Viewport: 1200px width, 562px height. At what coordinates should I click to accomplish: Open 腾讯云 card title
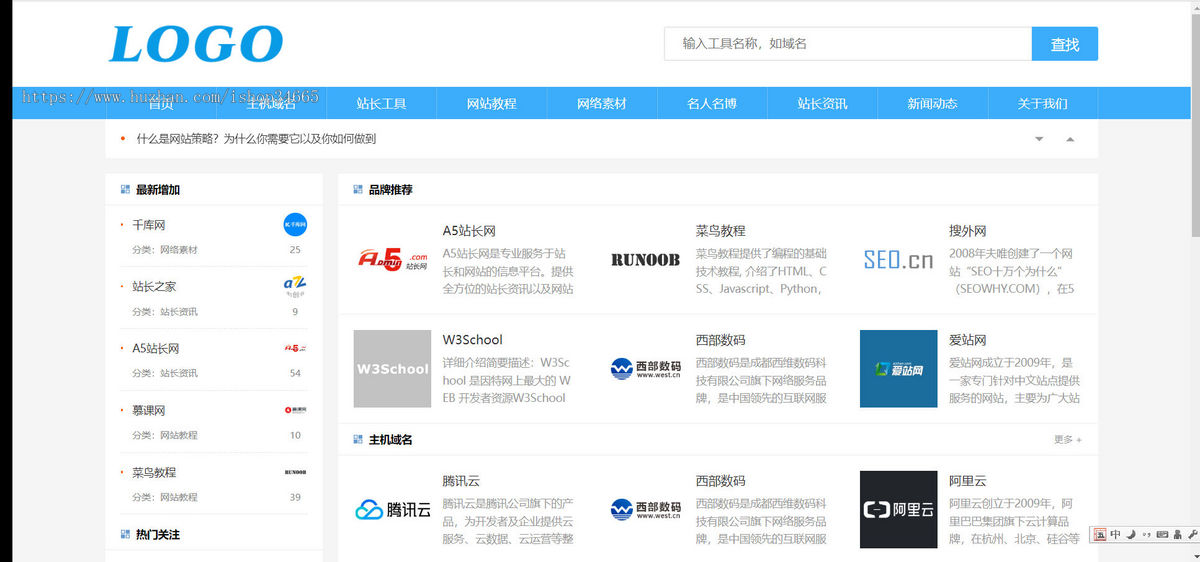pyautogui.click(x=462, y=480)
